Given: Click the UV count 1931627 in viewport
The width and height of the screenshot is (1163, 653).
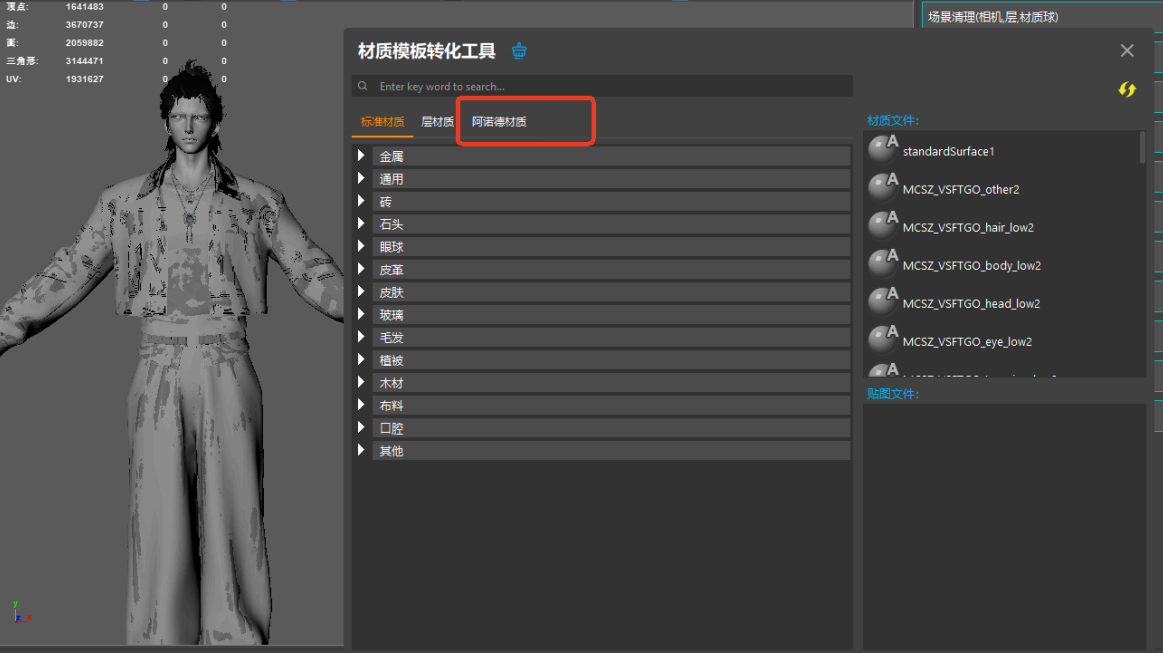Looking at the screenshot, I should click(85, 79).
